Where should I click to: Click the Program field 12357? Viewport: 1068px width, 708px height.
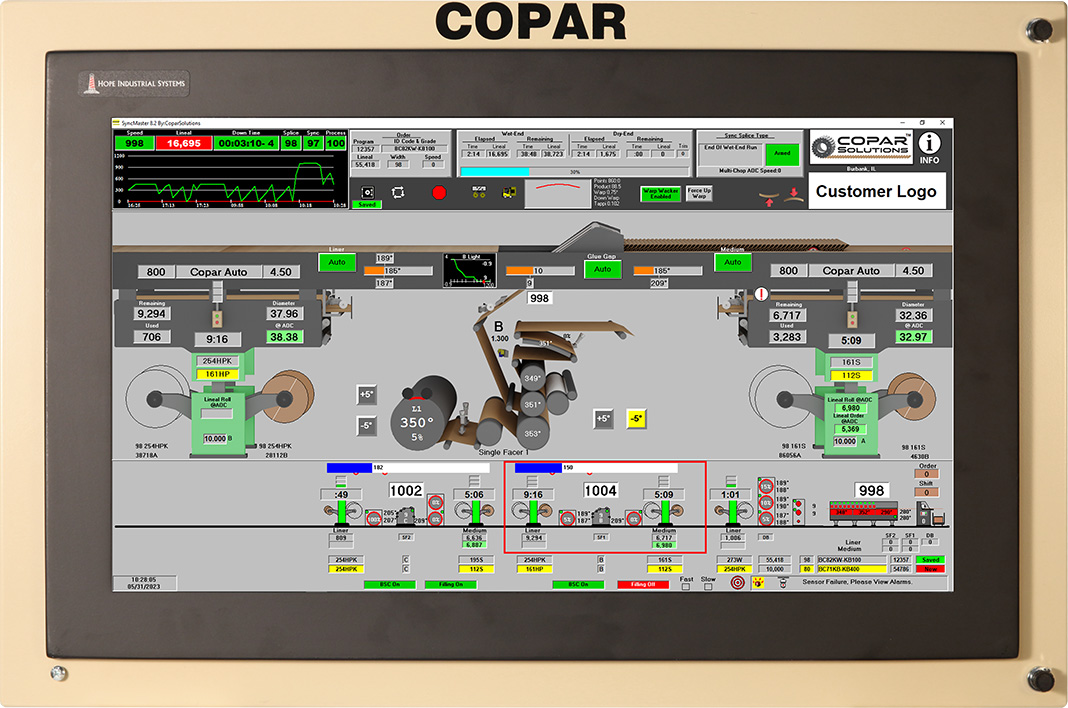tap(365, 149)
